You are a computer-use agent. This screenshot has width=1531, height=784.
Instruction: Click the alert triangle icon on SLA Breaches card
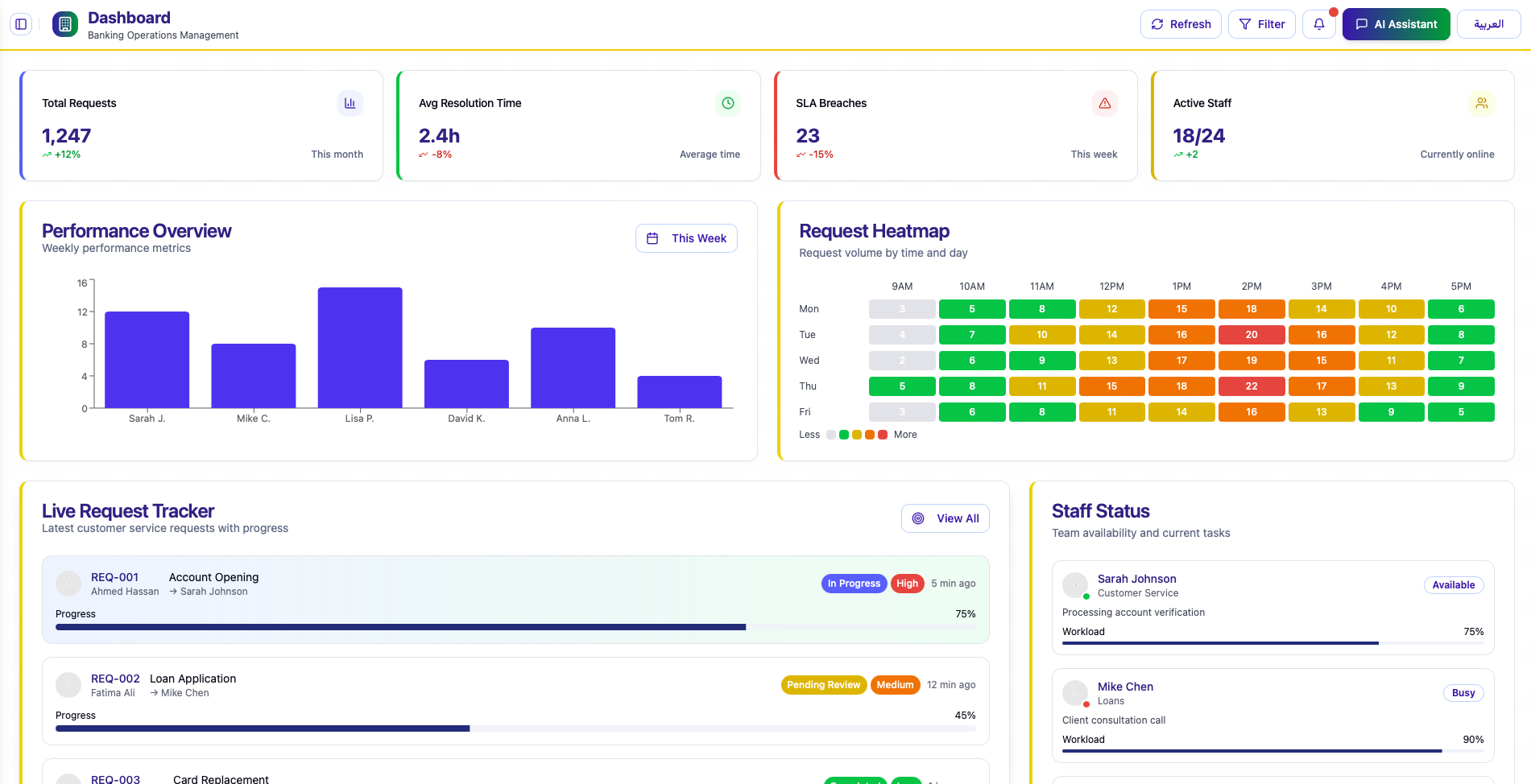(1104, 103)
